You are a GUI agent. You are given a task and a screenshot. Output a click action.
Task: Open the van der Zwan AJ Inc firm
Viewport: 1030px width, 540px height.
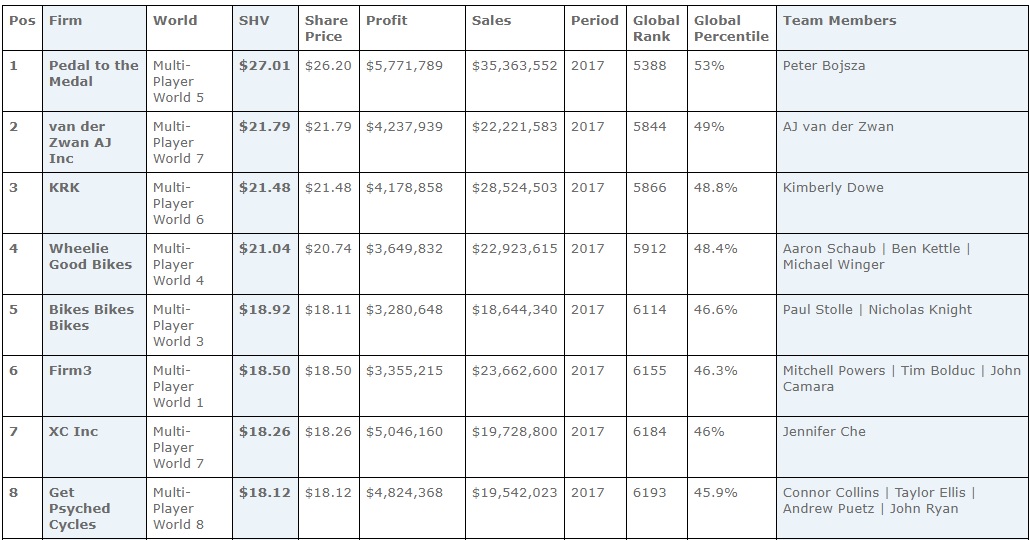point(80,142)
